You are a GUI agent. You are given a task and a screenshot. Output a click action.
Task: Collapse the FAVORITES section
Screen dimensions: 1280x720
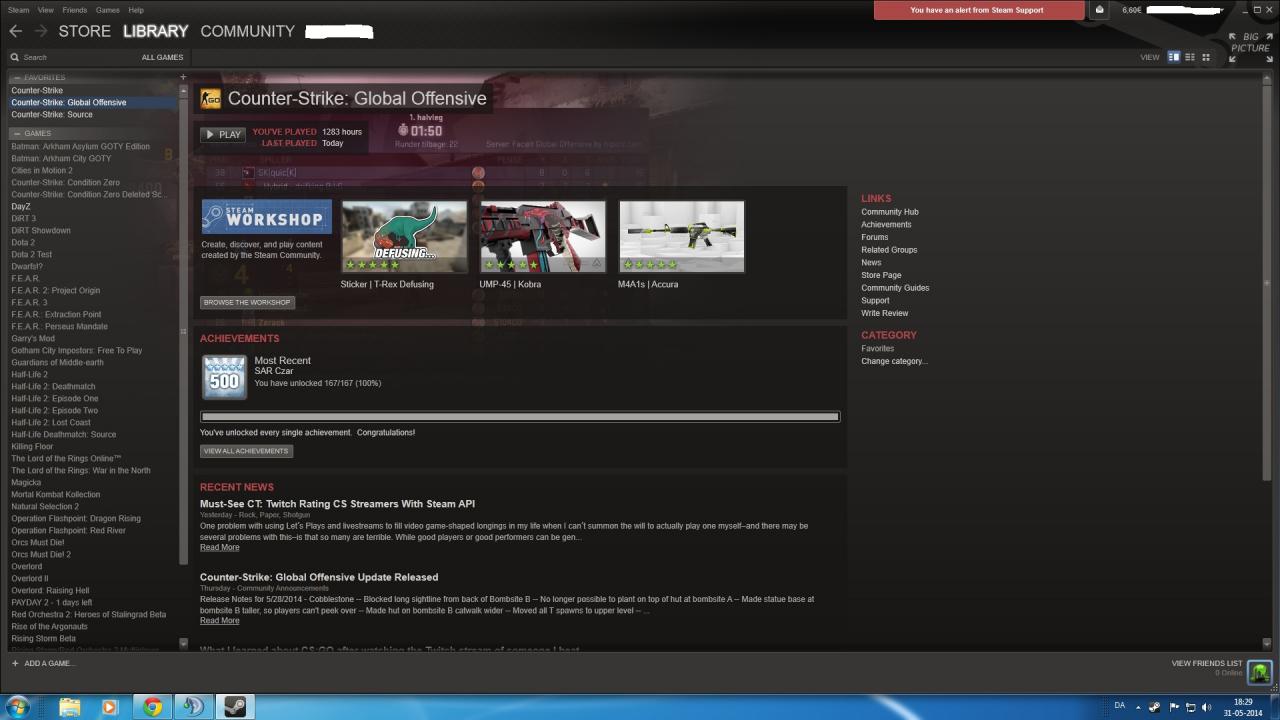coord(15,77)
